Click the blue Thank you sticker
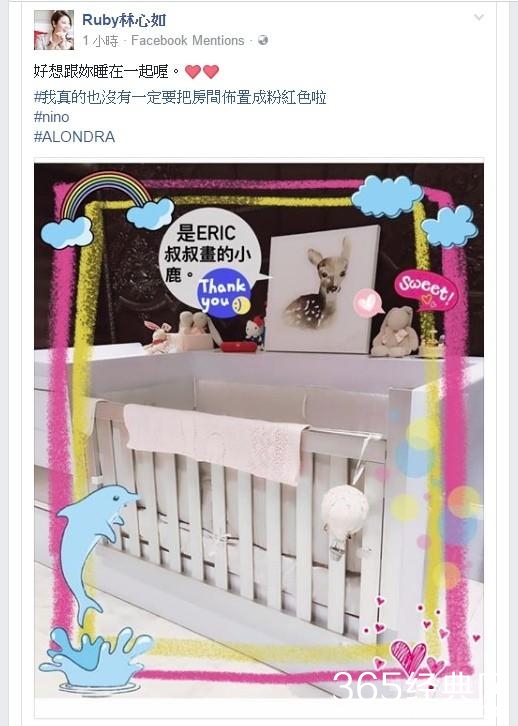This screenshot has width=518, height=726. [224, 294]
